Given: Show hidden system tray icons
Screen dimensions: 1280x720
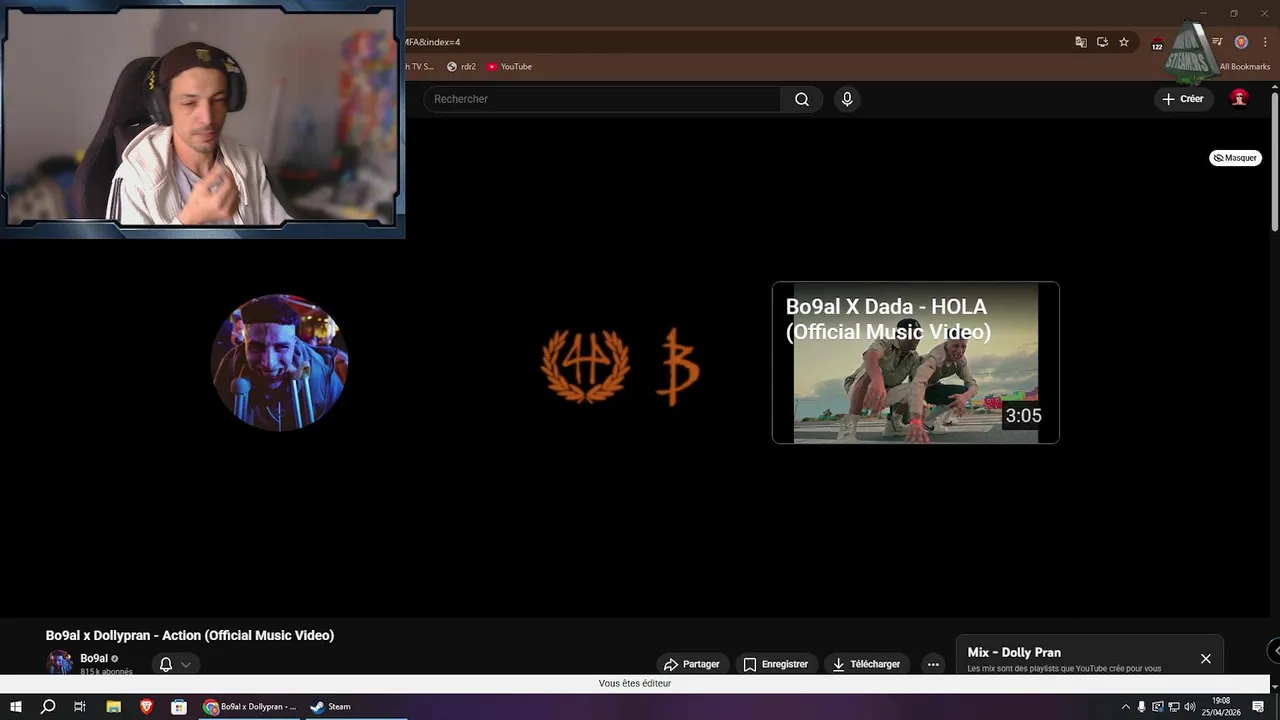Looking at the screenshot, I should [x=1126, y=707].
